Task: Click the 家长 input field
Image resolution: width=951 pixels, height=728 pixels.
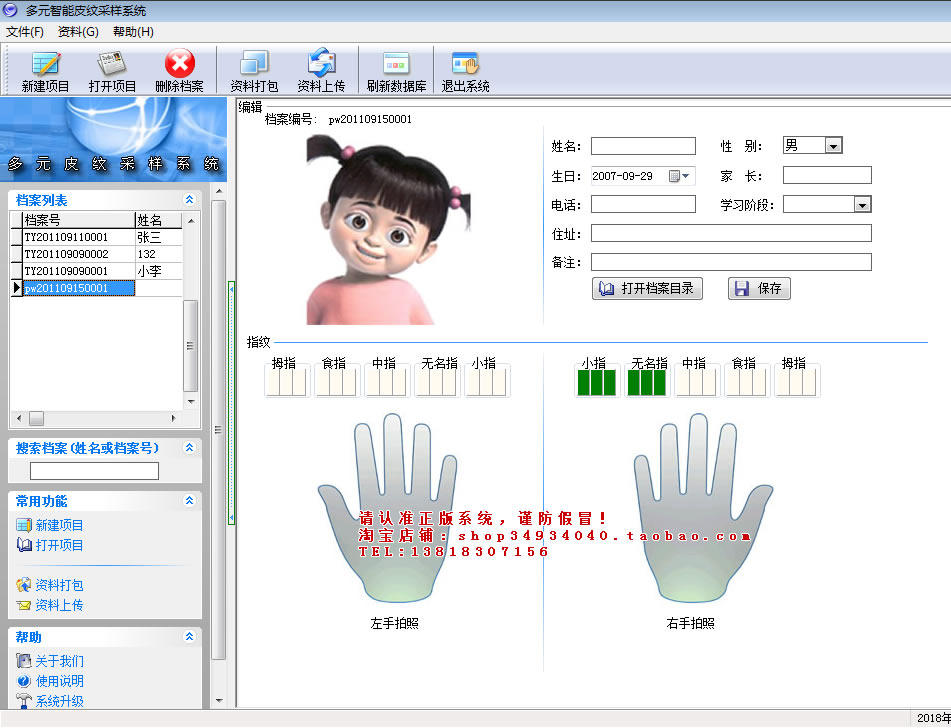Action: (x=827, y=175)
